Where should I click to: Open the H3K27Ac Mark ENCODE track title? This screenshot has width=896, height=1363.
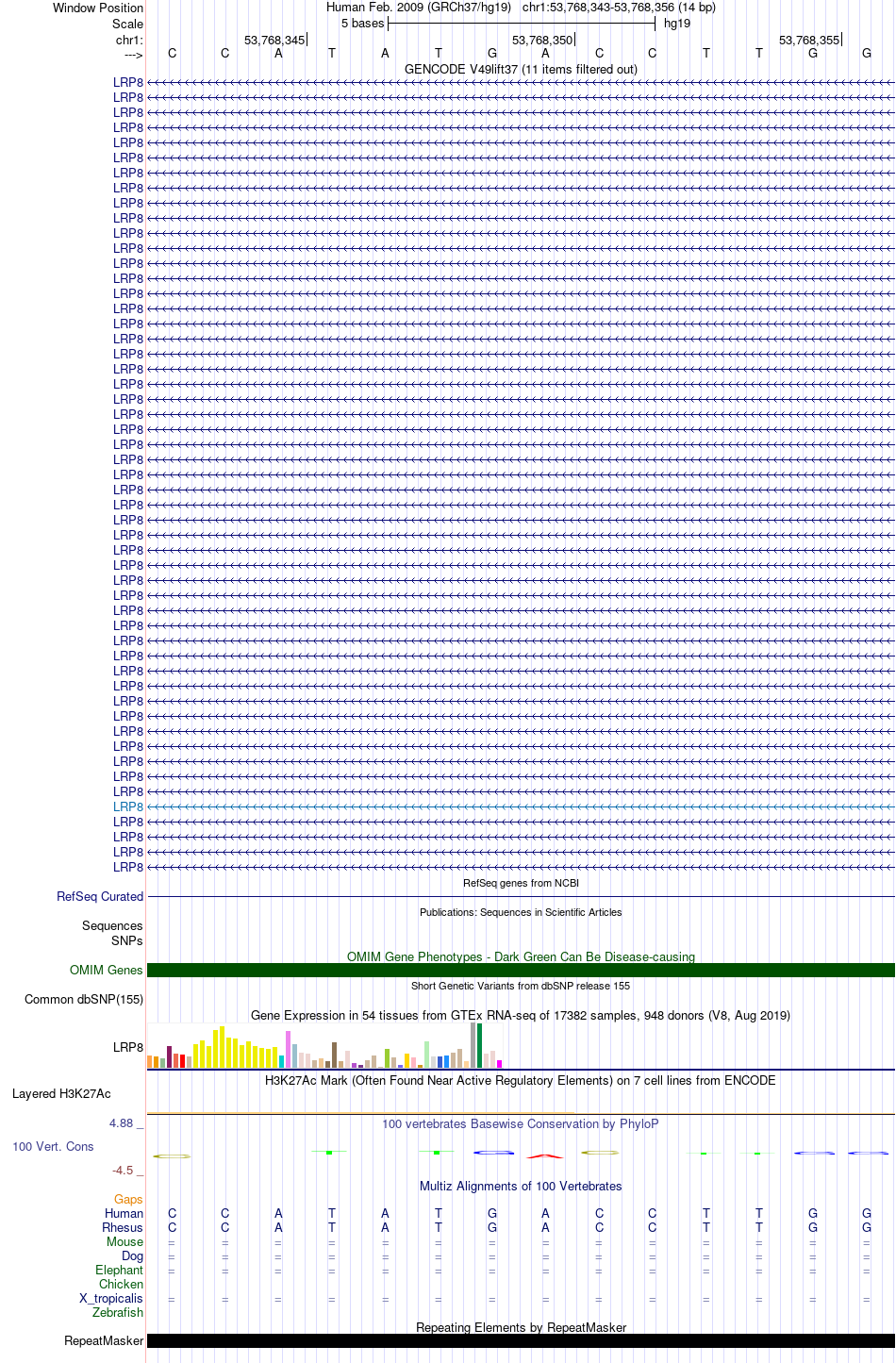(521, 1081)
